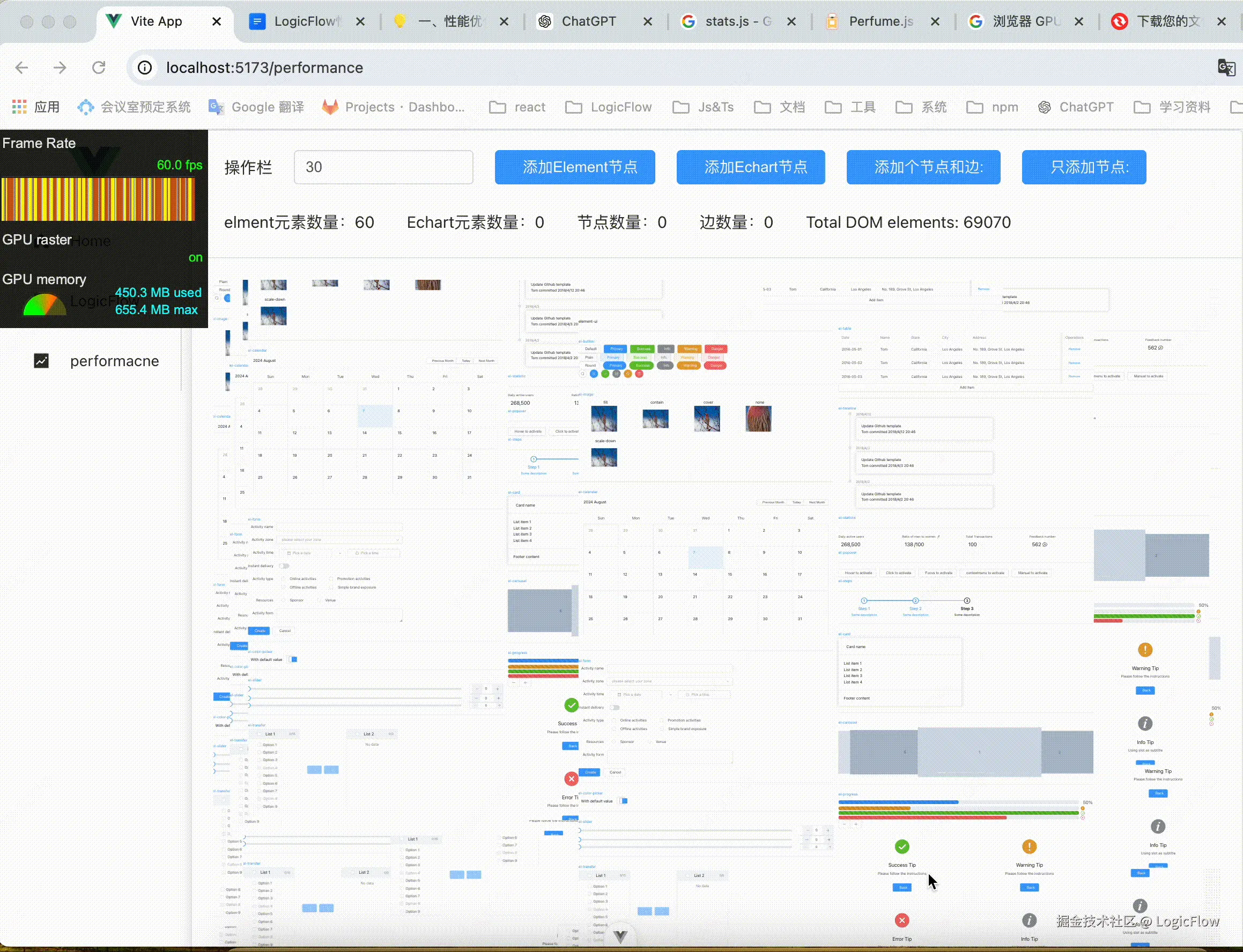Click the 操作栏 number input showing 30
This screenshot has width=1243, height=952.
[383, 167]
